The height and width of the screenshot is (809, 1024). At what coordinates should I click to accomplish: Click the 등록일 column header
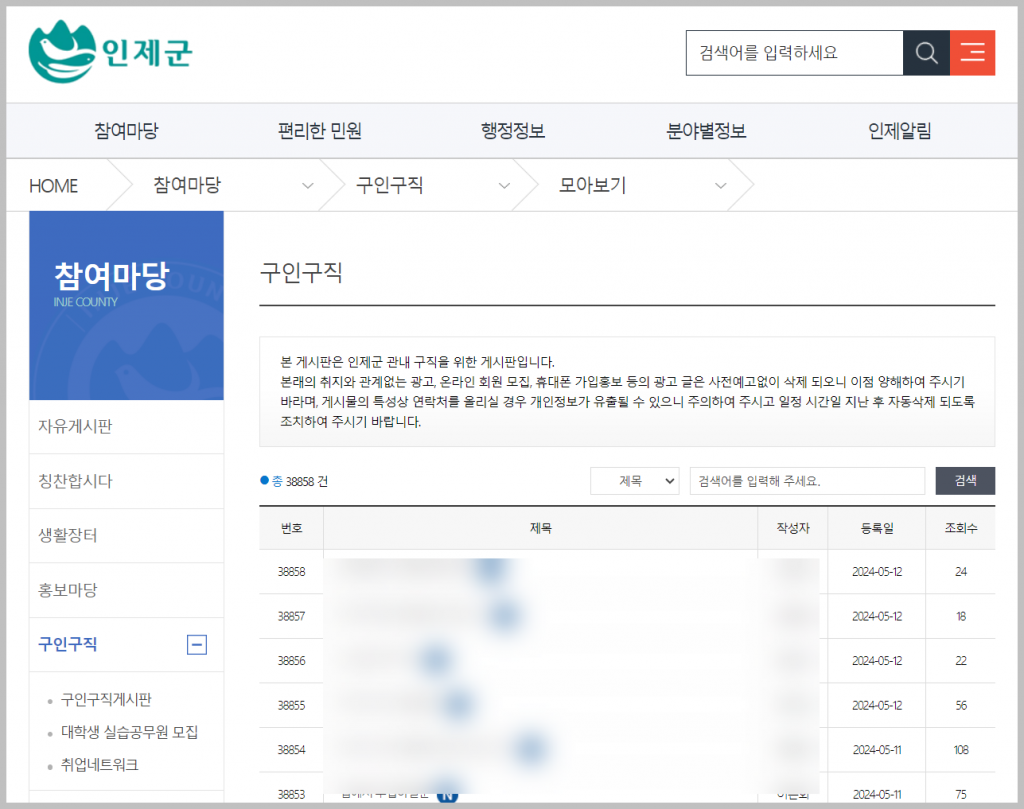click(x=877, y=528)
